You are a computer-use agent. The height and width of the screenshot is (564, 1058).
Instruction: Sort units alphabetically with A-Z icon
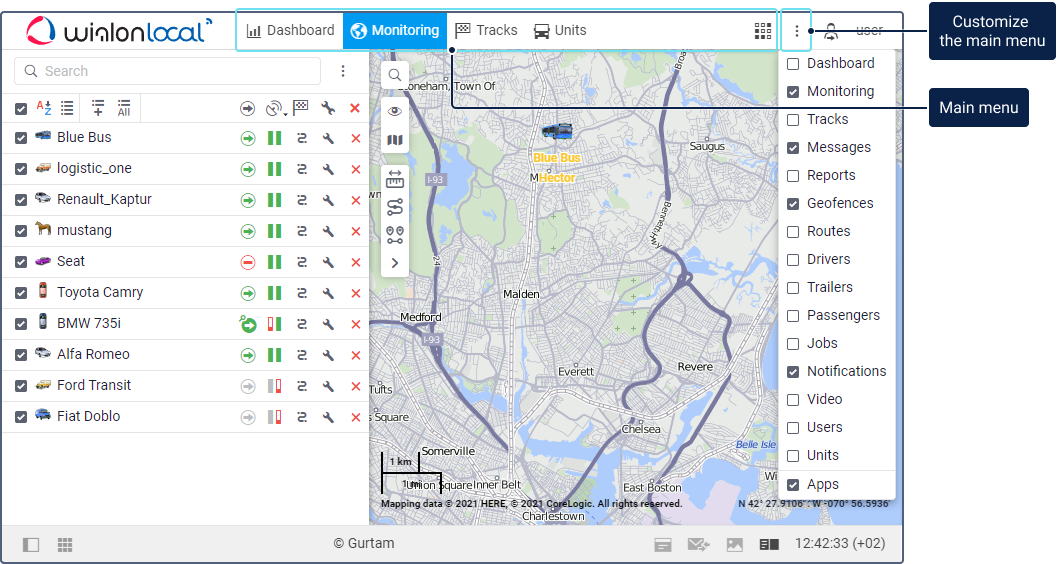[44, 108]
